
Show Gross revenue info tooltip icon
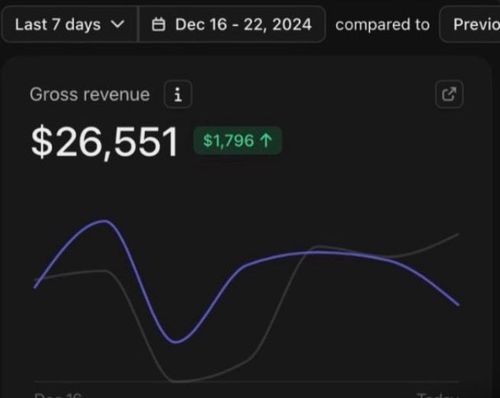coord(178,94)
